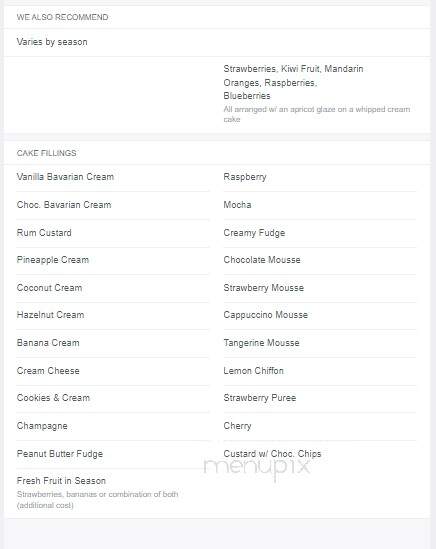Select Cappuccino Mousse filling
This screenshot has height=549, width=436.
point(266,315)
